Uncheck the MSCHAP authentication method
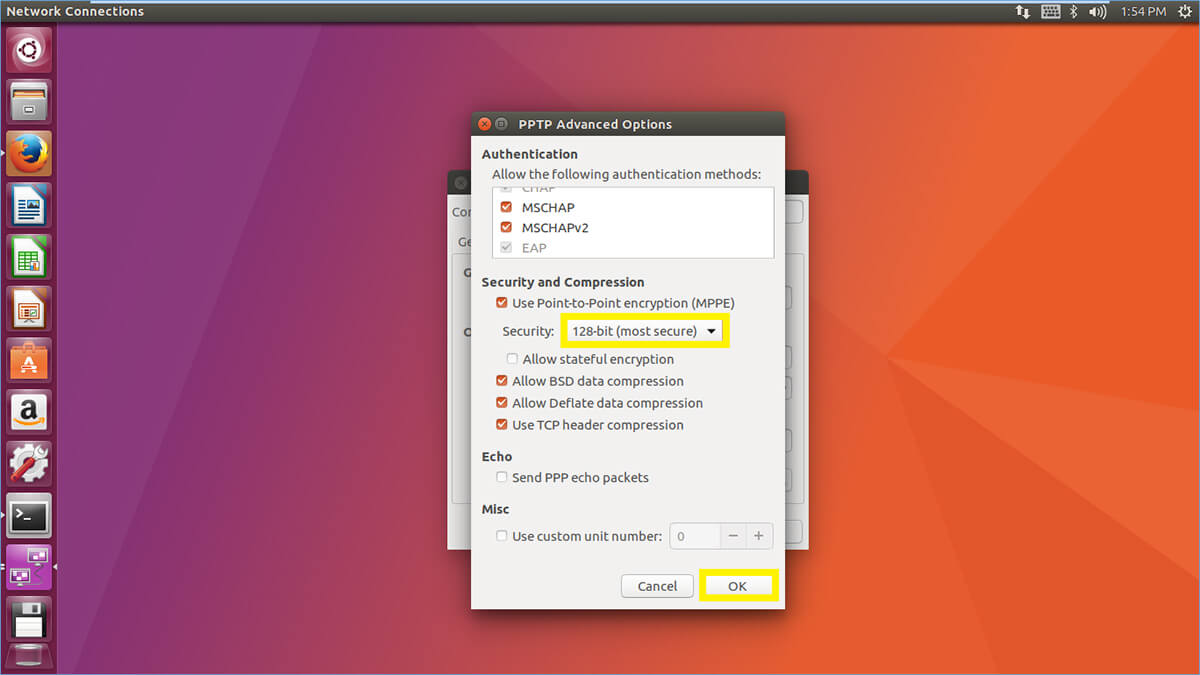1200x675 pixels. (x=506, y=208)
